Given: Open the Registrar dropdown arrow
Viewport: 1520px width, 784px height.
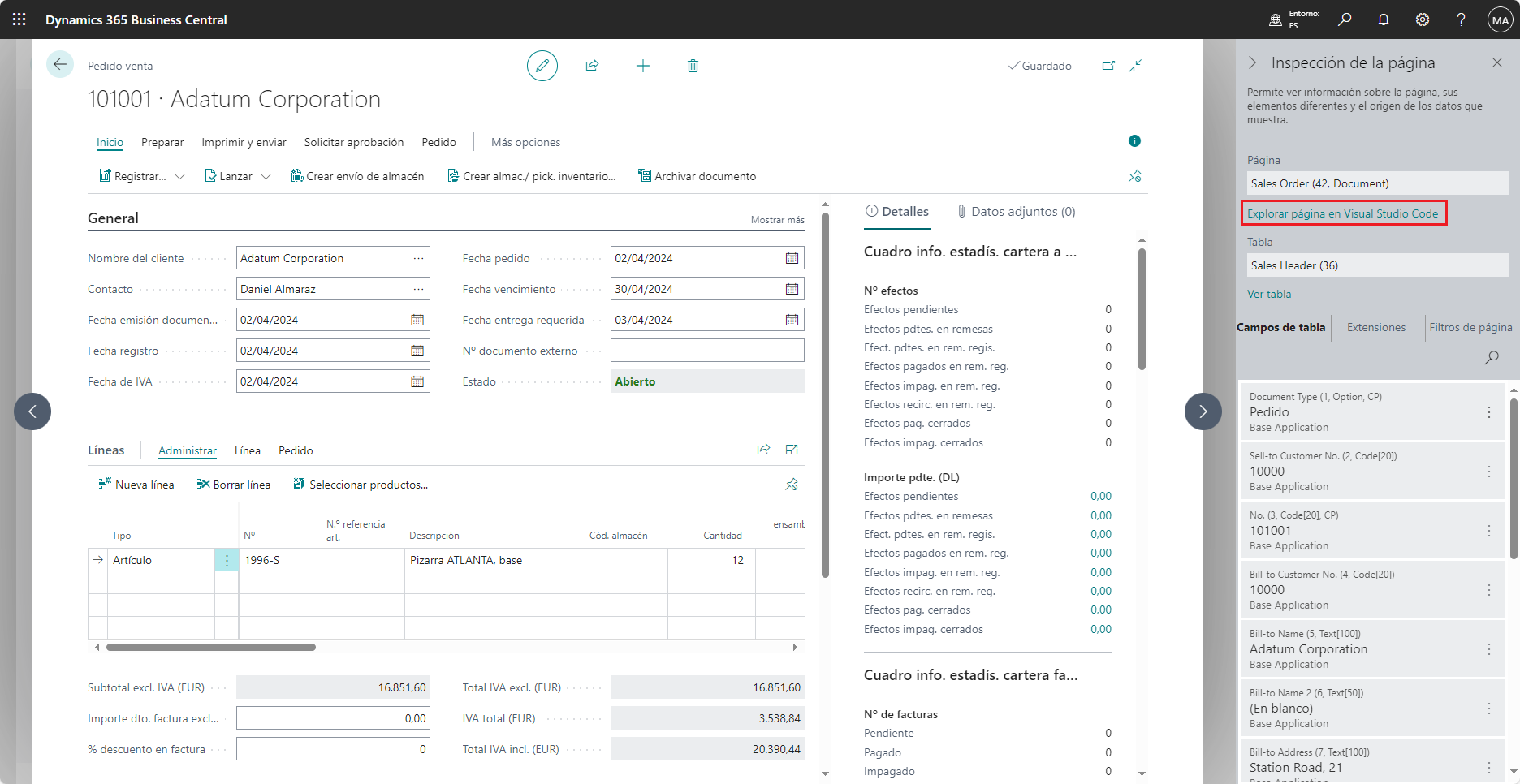Looking at the screenshot, I should click(180, 176).
